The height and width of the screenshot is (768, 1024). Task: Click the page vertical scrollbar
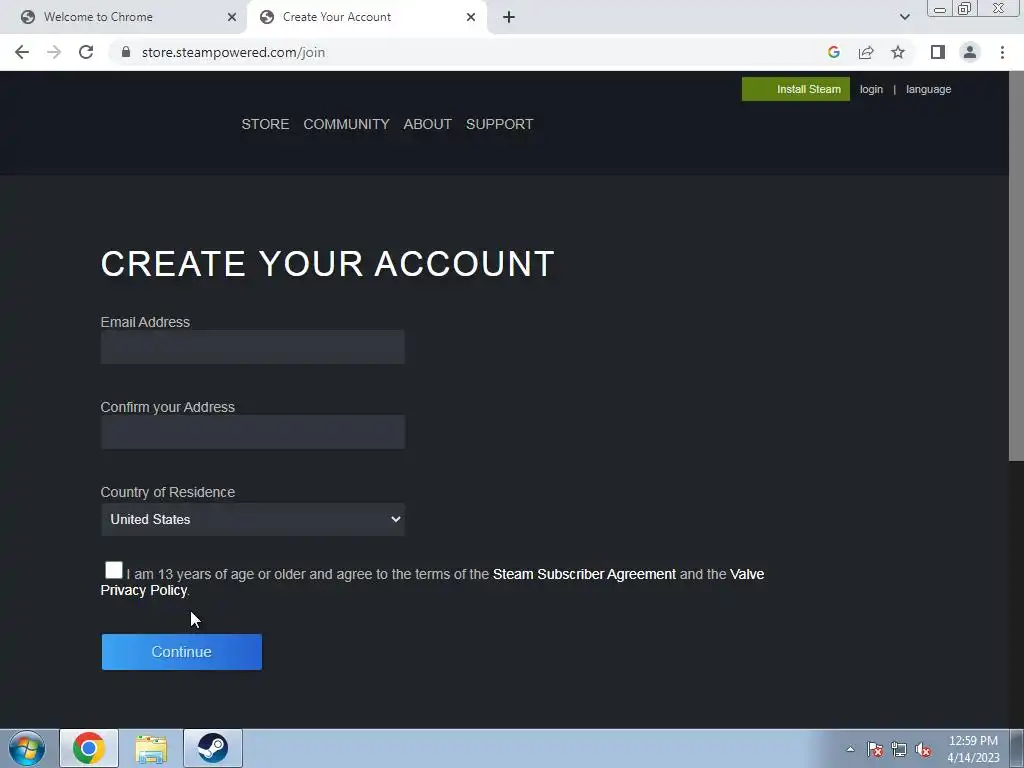(1016, 266)
